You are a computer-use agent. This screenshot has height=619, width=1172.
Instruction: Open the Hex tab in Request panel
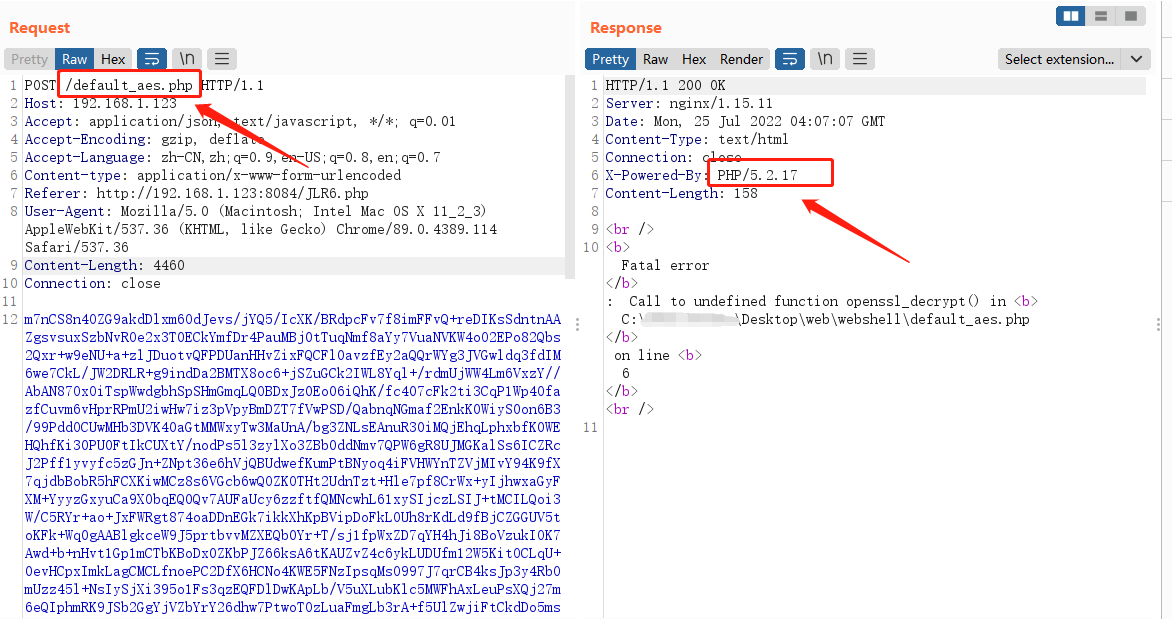(113, 59)
